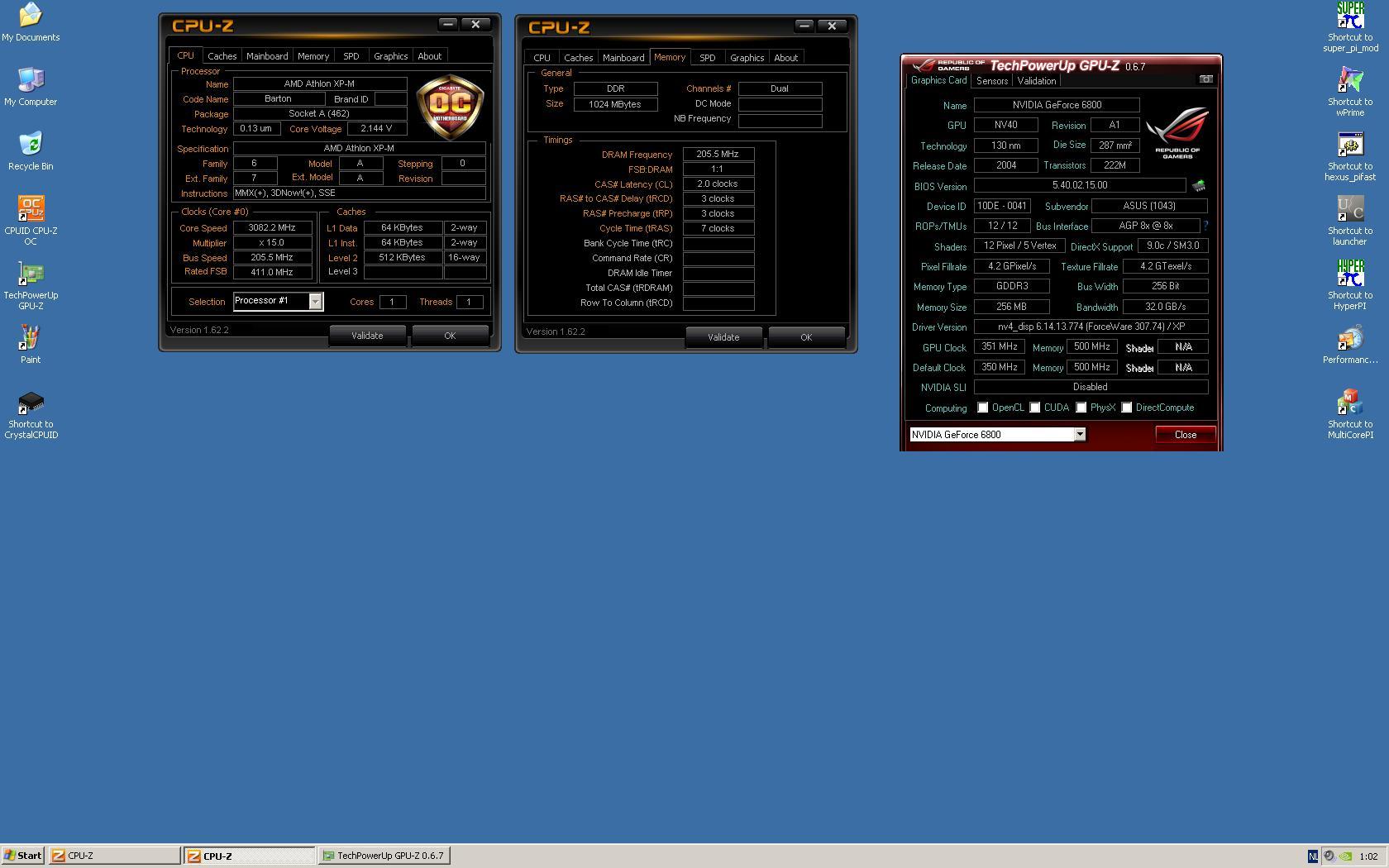Open Graphics tab in right CPU-Z window
Screen dimensions: 1389x868
coord(747,58)
